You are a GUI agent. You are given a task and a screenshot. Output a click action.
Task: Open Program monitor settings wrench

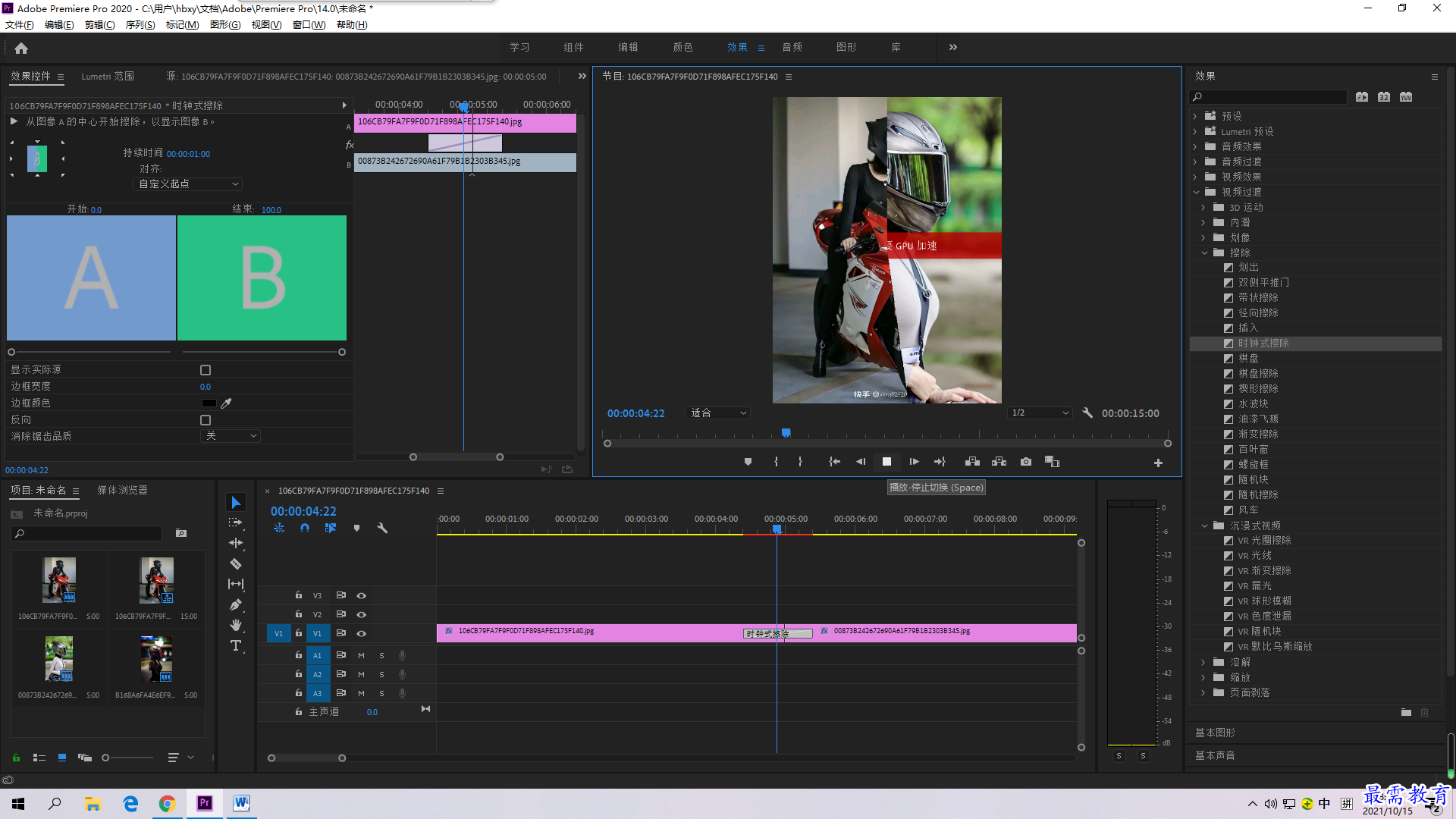click(1087, 413)
